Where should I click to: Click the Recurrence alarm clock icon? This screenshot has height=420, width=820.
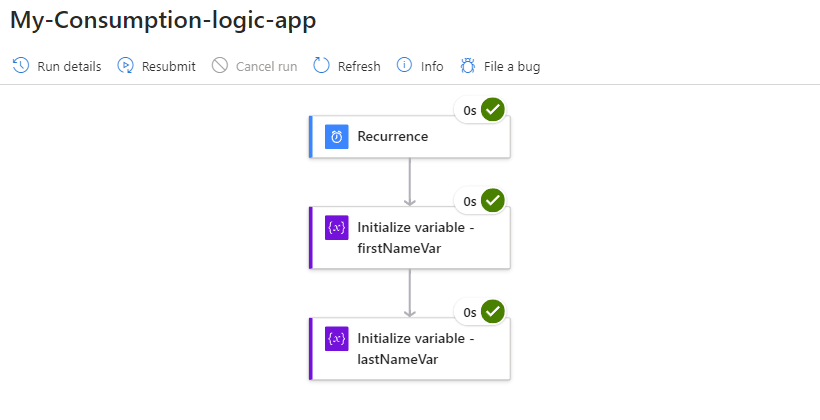[x=337, y=137]
